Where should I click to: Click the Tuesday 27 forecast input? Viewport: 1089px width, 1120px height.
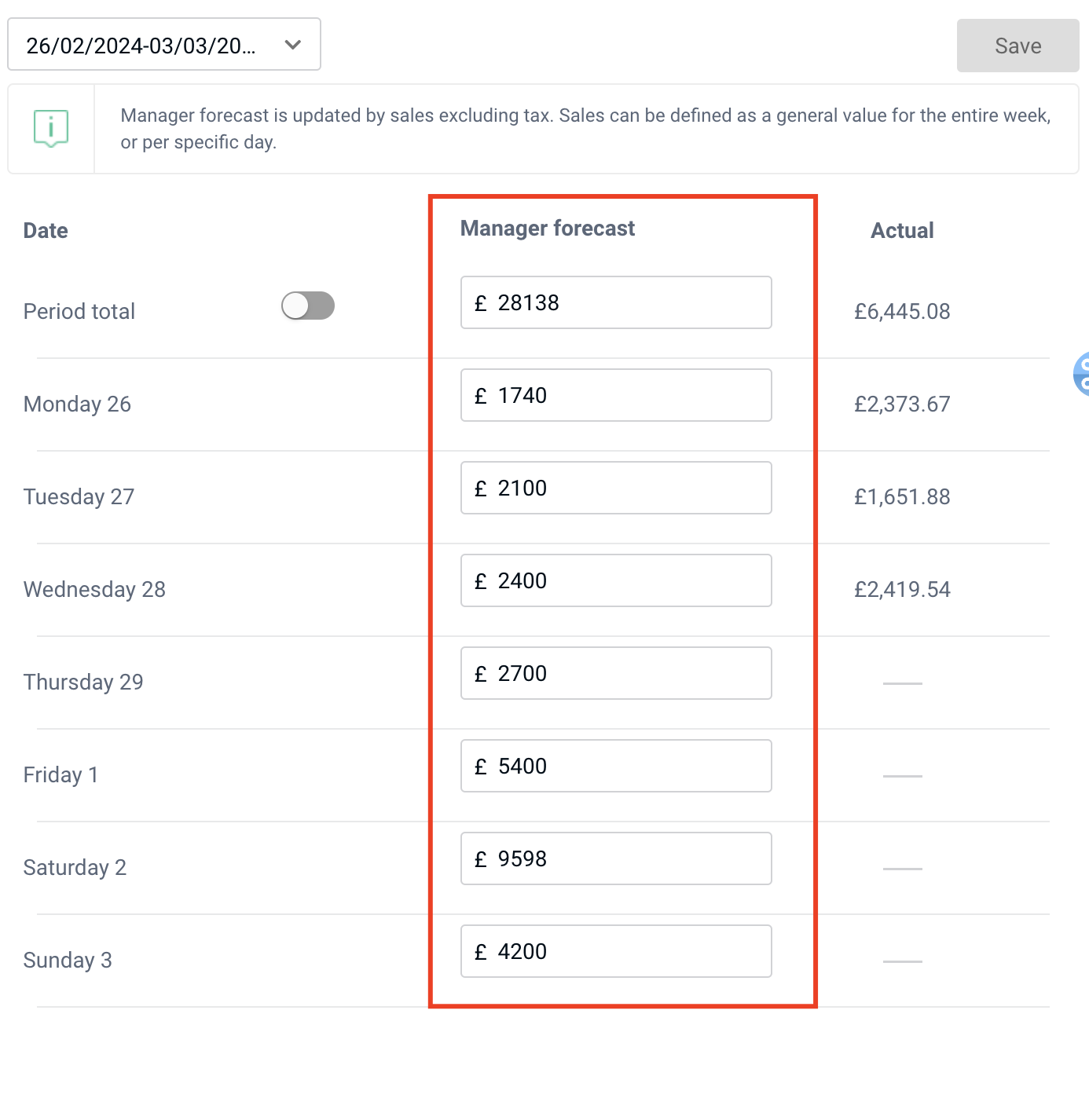616,488
